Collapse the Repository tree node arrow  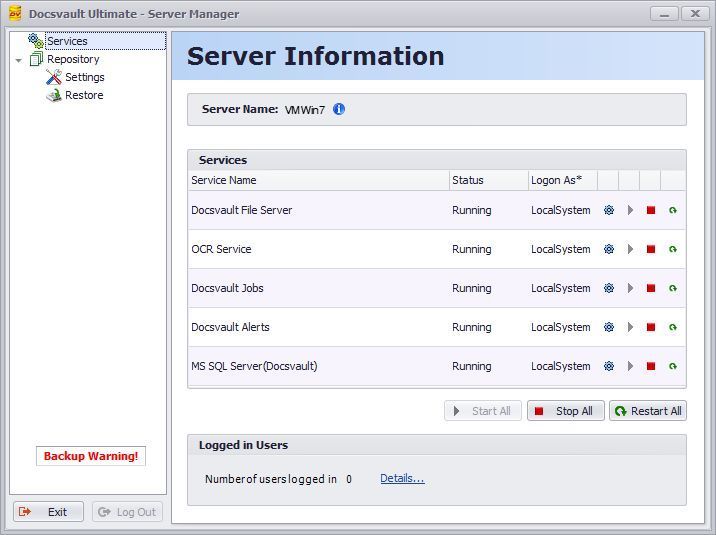(x=19, y=60)
